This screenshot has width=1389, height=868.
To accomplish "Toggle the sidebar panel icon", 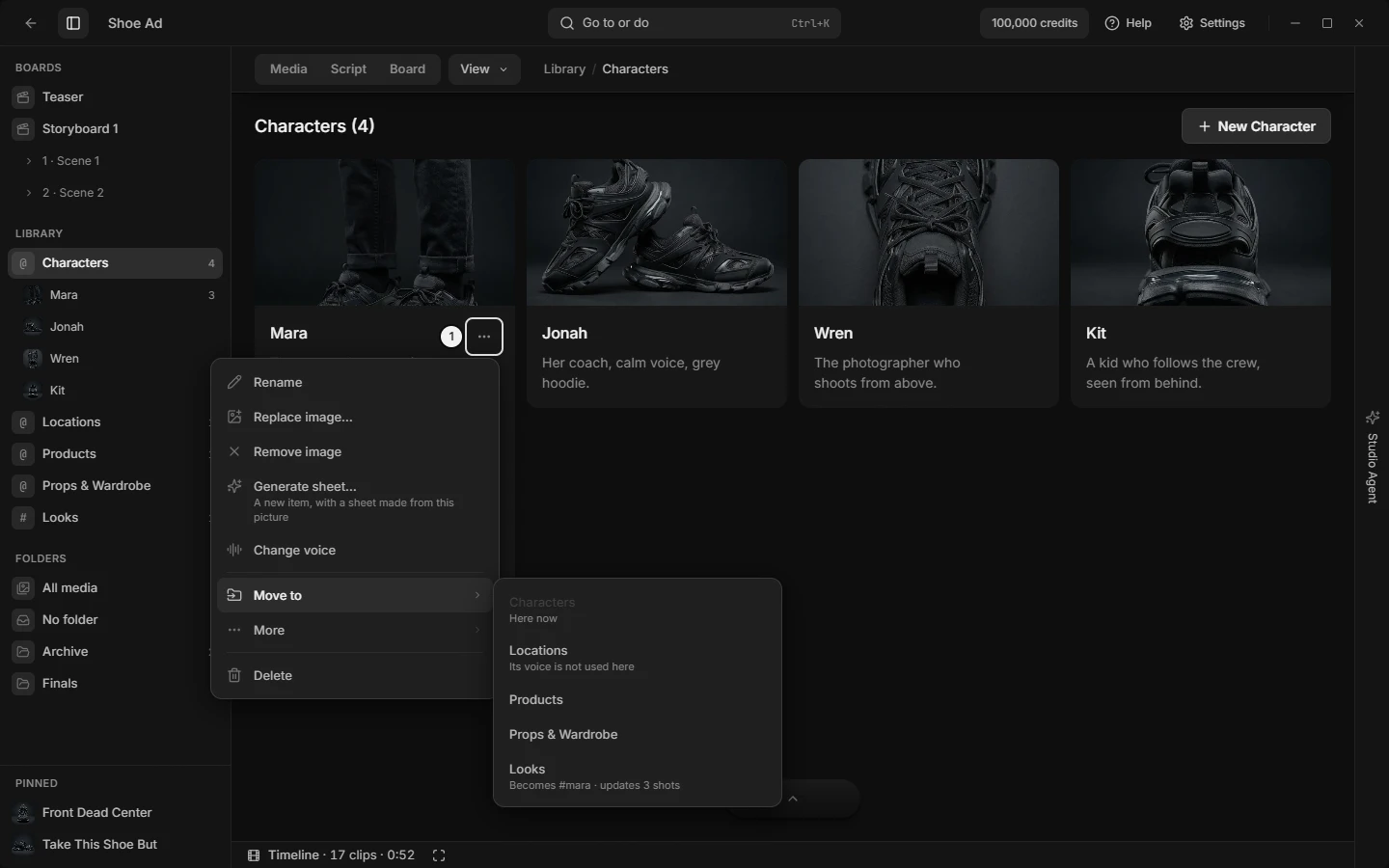I will click(73, 23).
